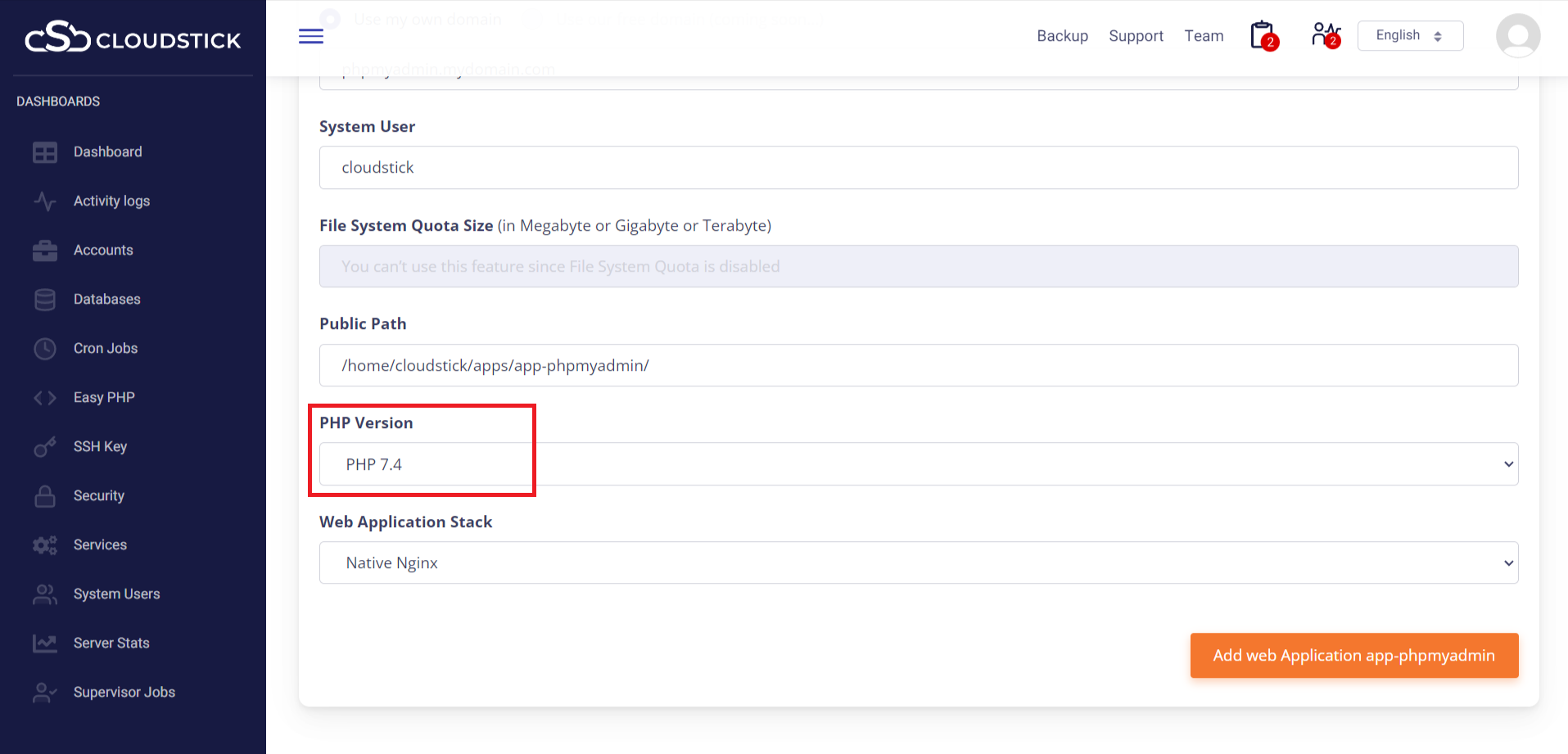
Task: Go to Backup in top navigation
Action: click(x=1062, y=36)
